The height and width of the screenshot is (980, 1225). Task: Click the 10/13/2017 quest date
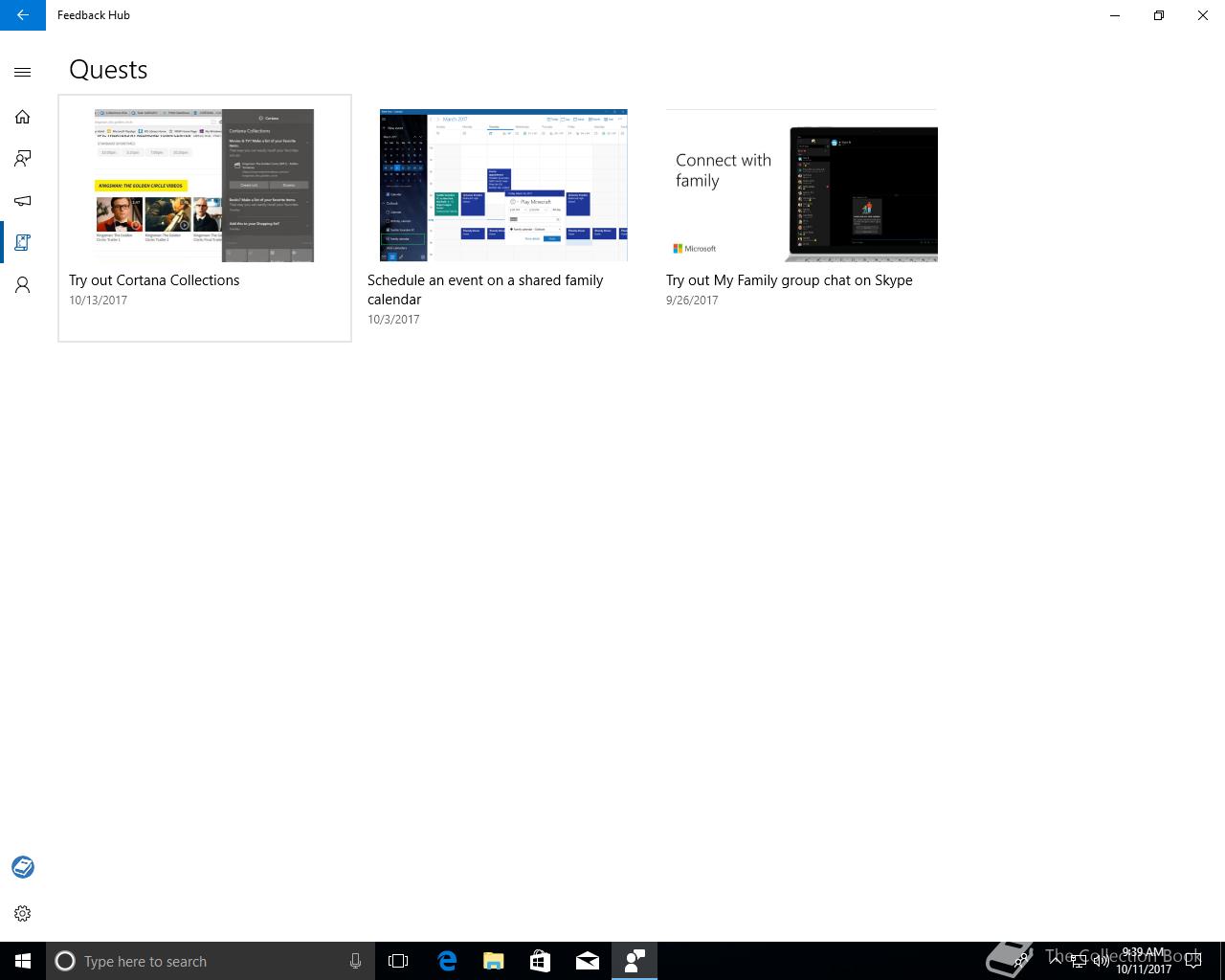pyautogui.click(x=98, y=301)
